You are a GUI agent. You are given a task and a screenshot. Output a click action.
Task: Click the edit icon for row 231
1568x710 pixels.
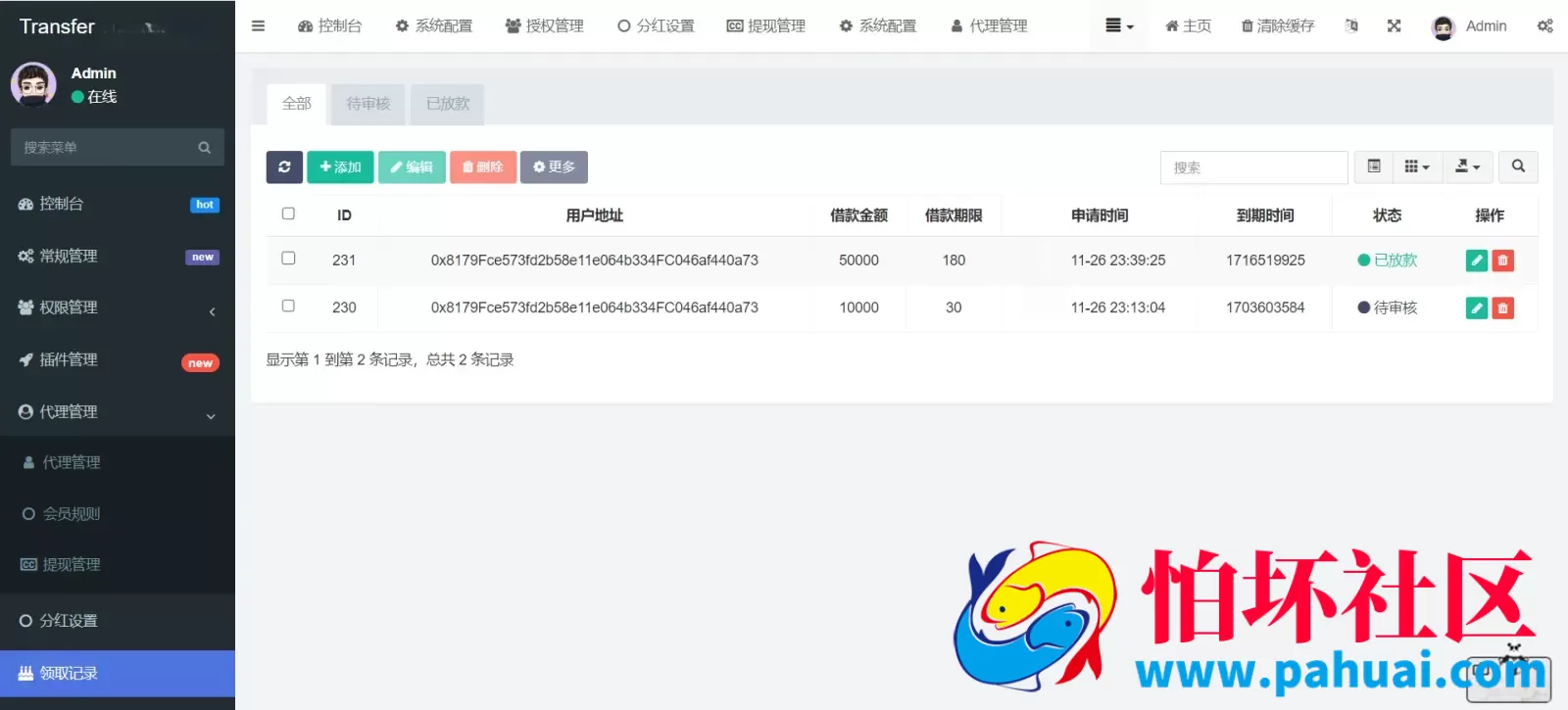[x=1477, y=260]
